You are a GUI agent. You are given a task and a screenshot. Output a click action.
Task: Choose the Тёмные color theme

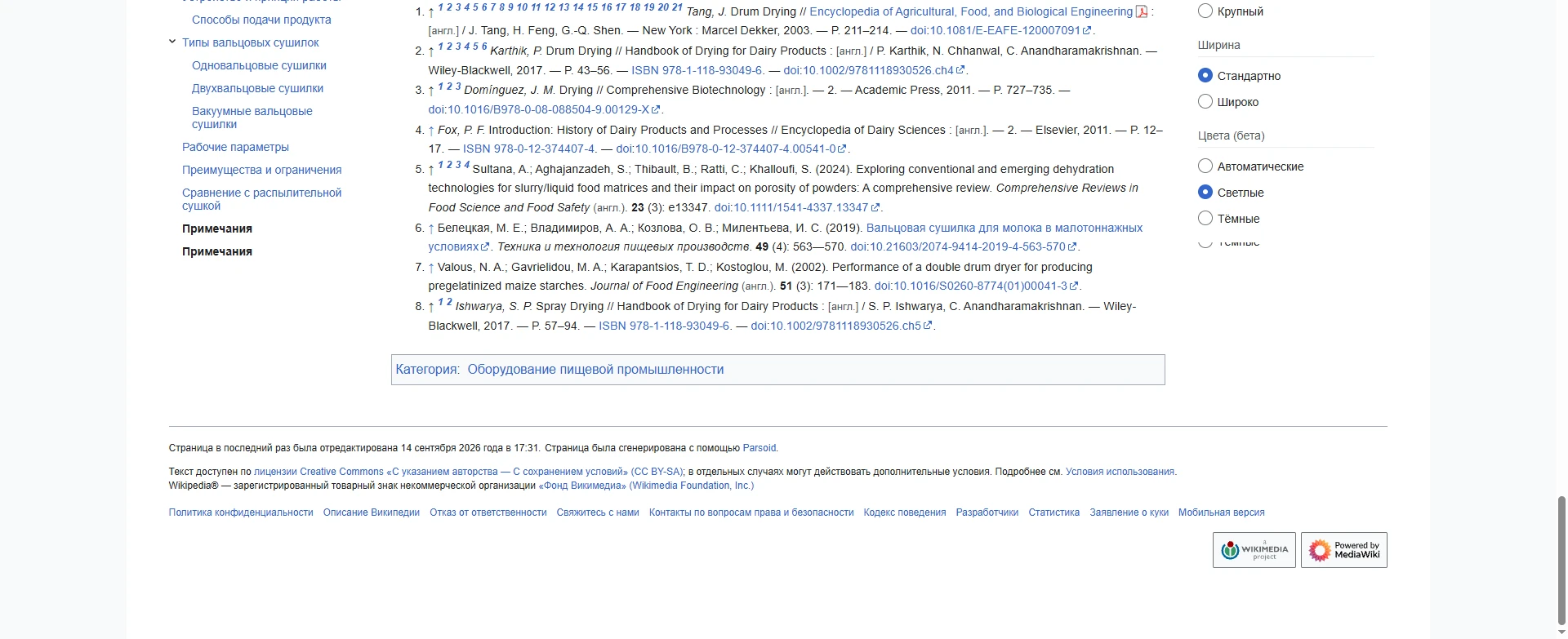[1205, 218]
